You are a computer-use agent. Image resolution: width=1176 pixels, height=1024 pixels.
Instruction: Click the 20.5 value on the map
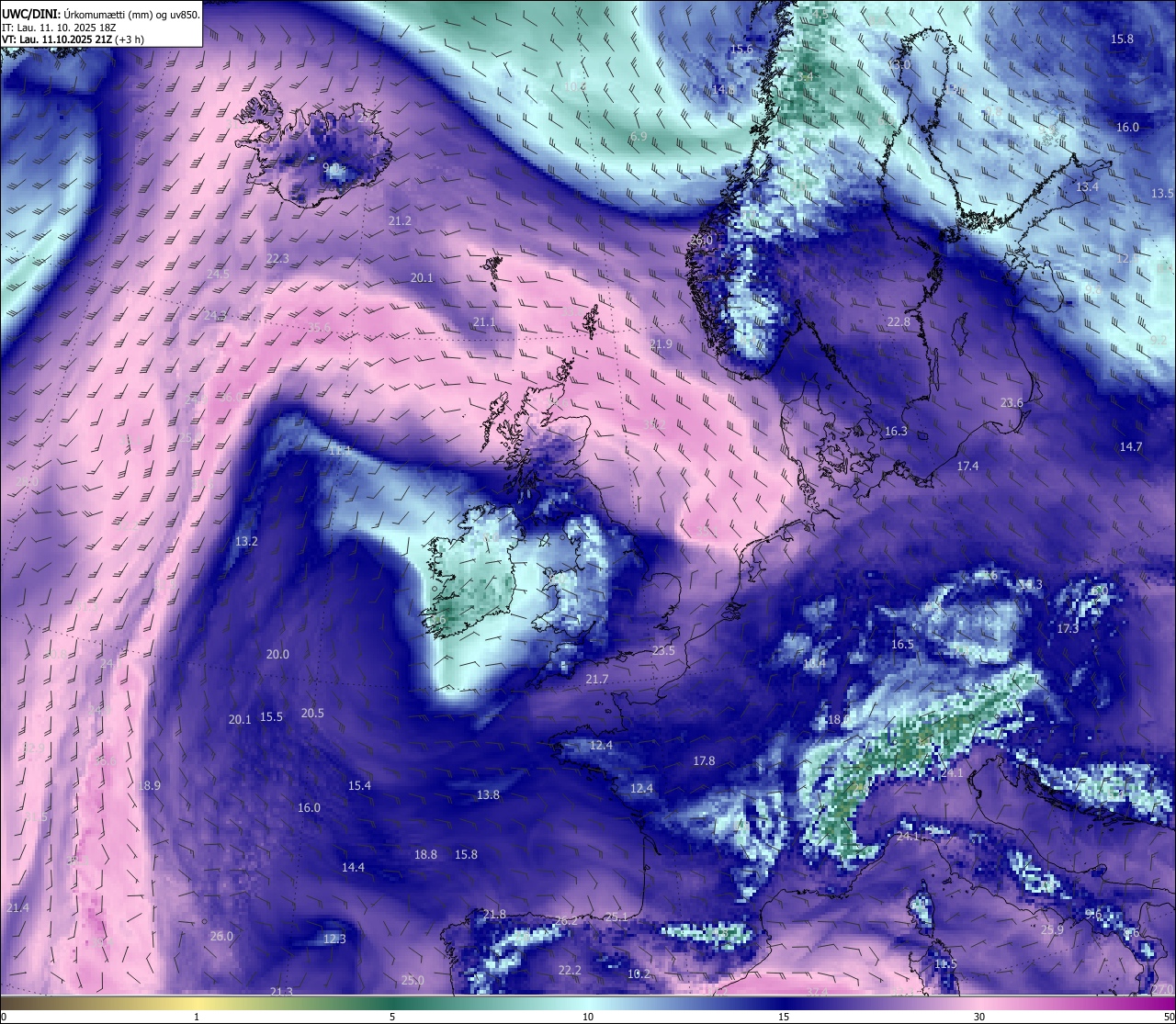point(312,714)
